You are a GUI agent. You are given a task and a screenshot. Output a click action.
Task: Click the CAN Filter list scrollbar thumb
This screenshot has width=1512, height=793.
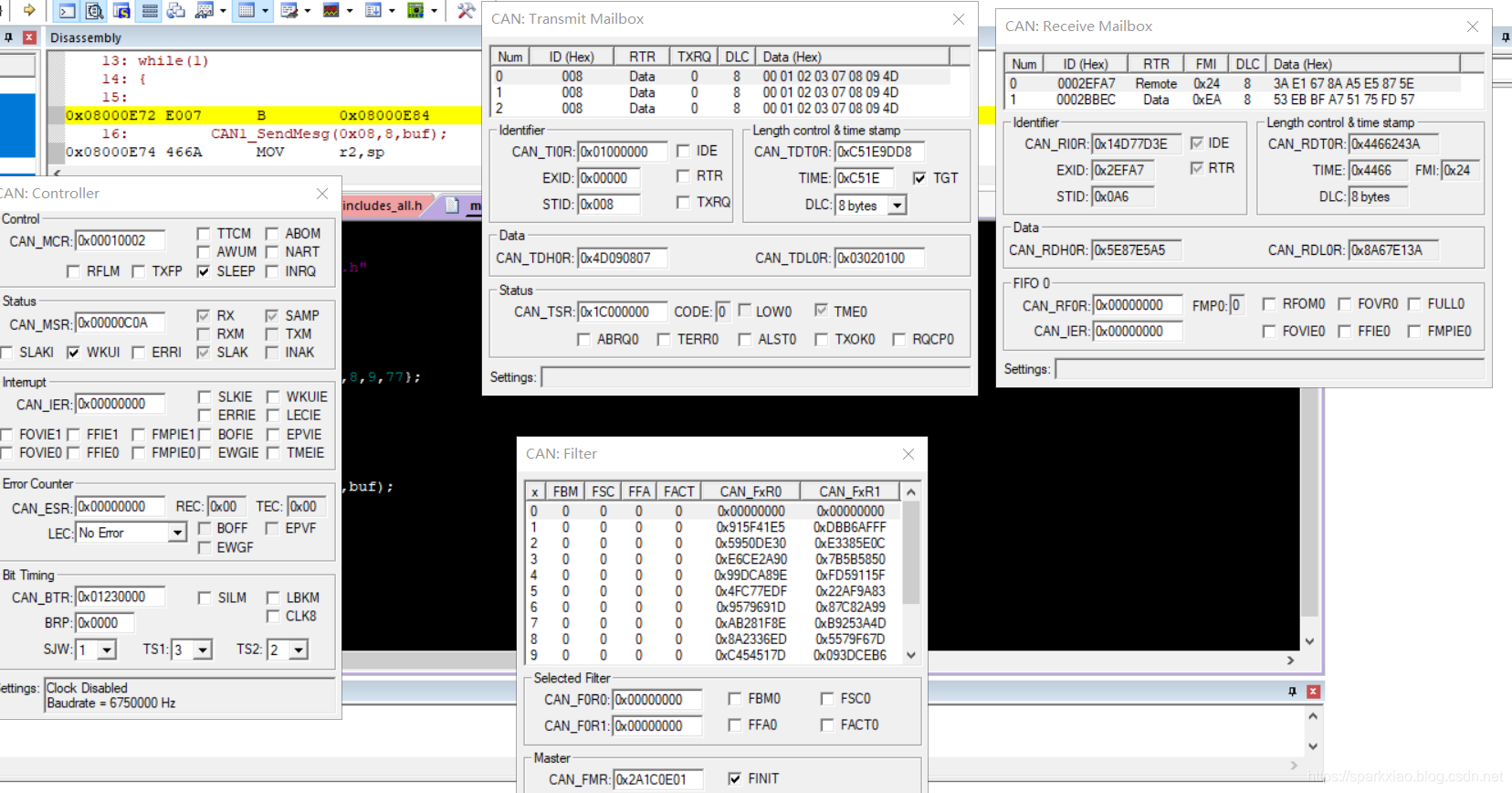click(x=910, y=553)
